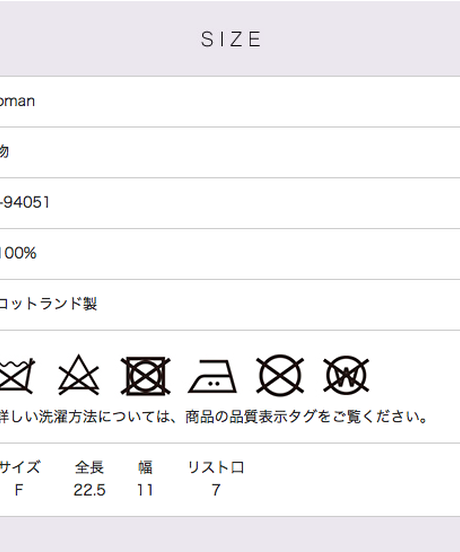Click the iron medium heat symbol
This screenshot has height=552, width=460.
coord(212,376)
